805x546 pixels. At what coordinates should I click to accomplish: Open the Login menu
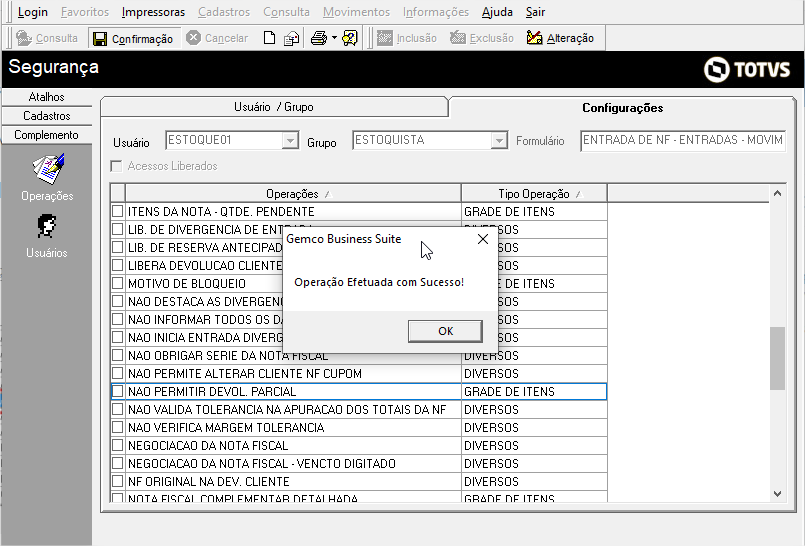[32, 12]
